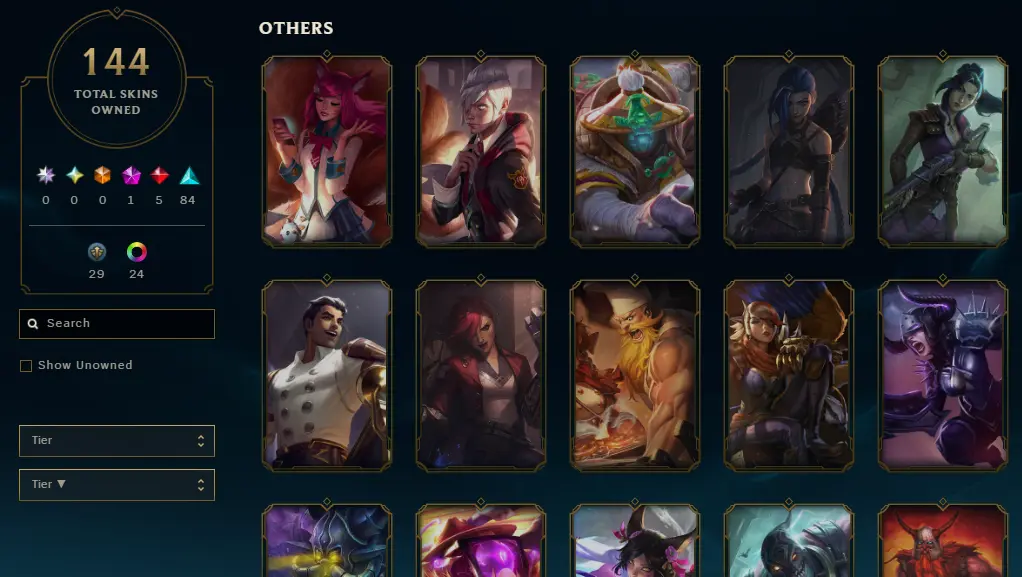This screenshot has height=577, width=1022.
Task: Click the 144 Total Skins Owned badge
Action: point(117,79)
